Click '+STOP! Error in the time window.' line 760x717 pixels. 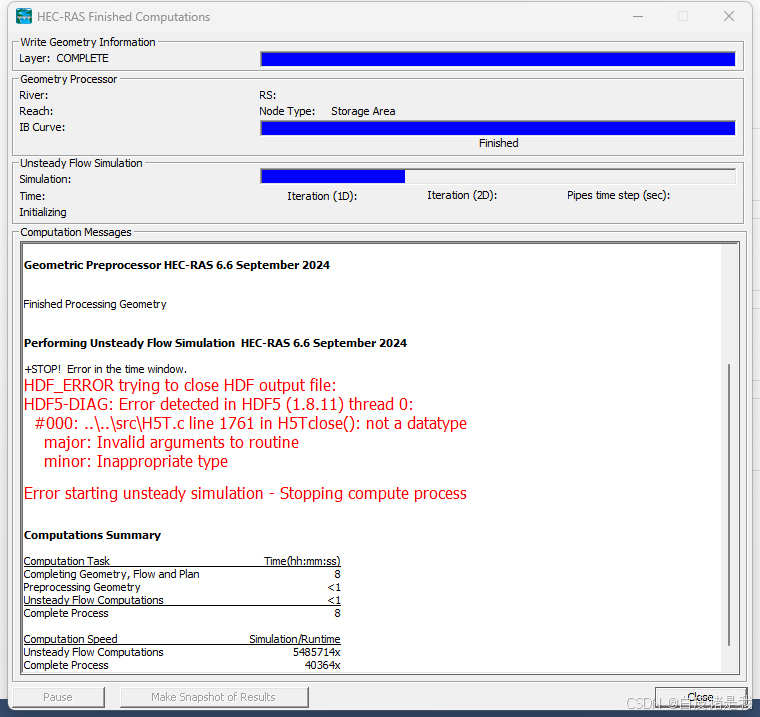pyautogui.click(x=105, y=369)
